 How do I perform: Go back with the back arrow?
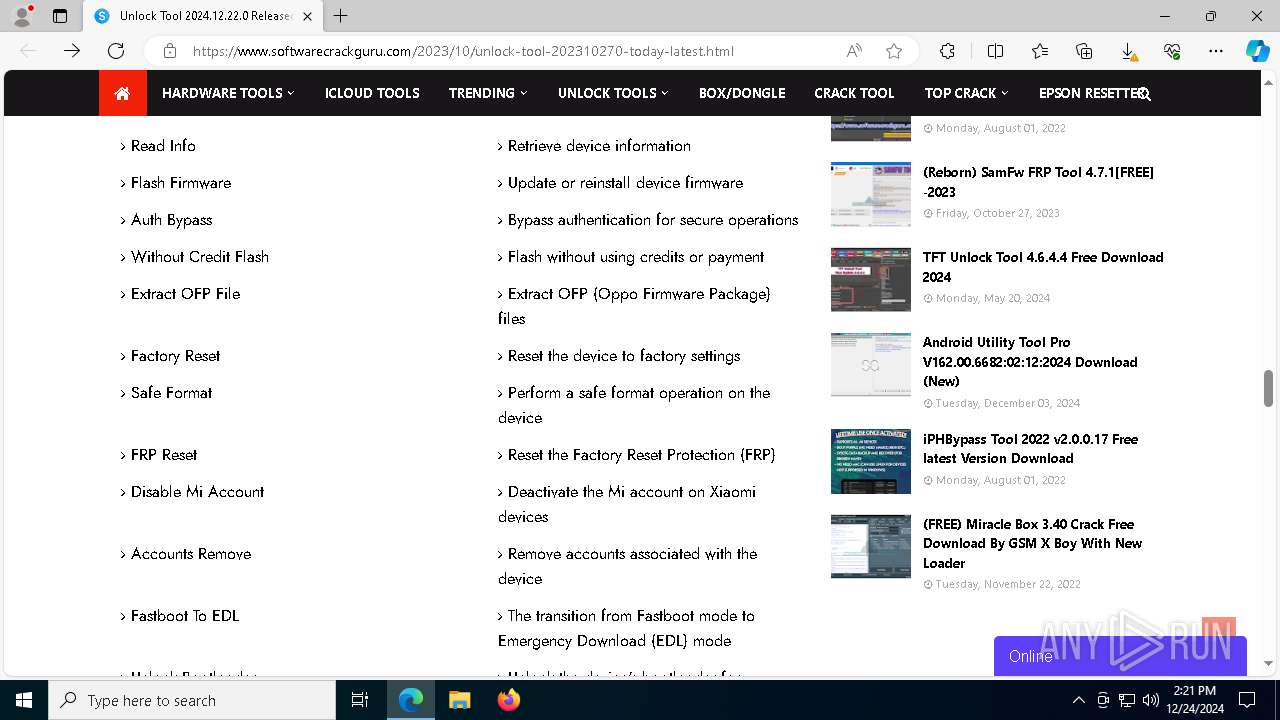click(x=28, y=51)
